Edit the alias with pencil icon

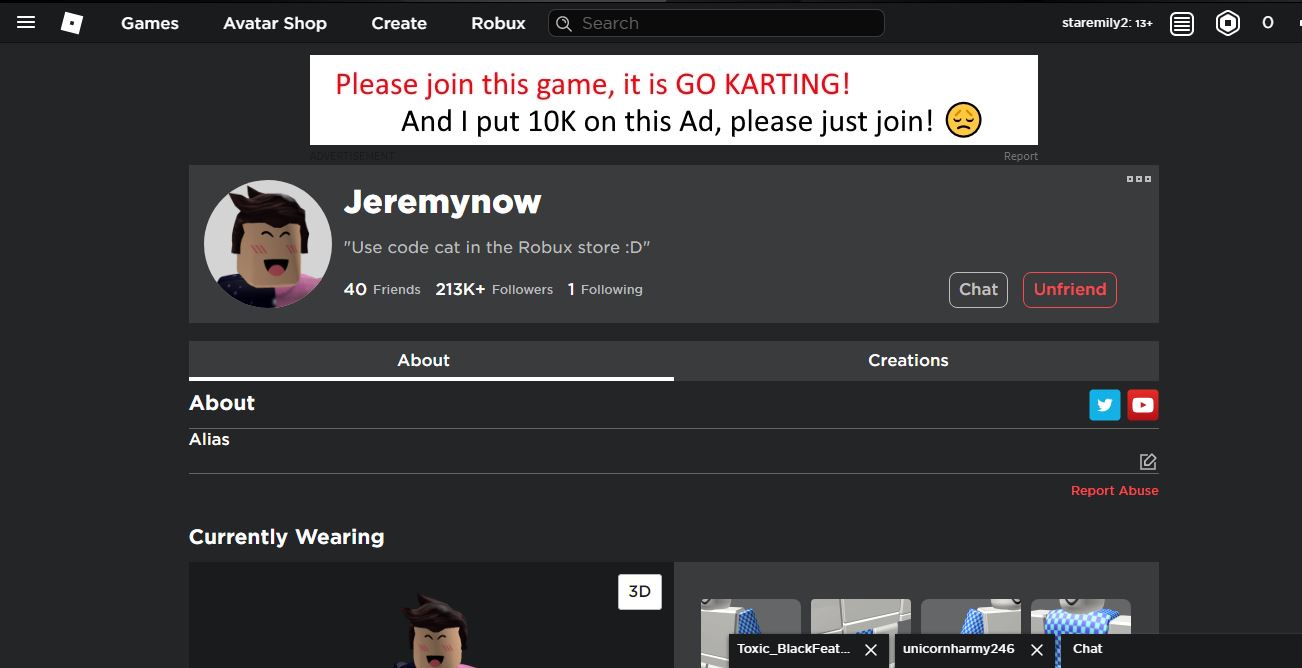(1148, 461)
